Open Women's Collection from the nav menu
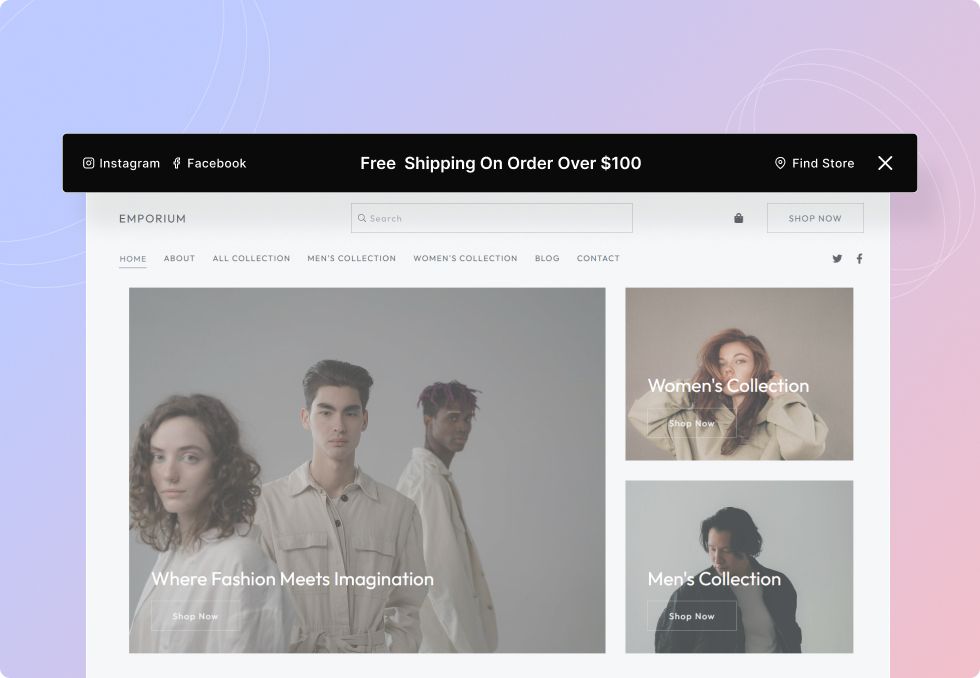Viewport: 980px width, 678px height. [x=465, y=259]
